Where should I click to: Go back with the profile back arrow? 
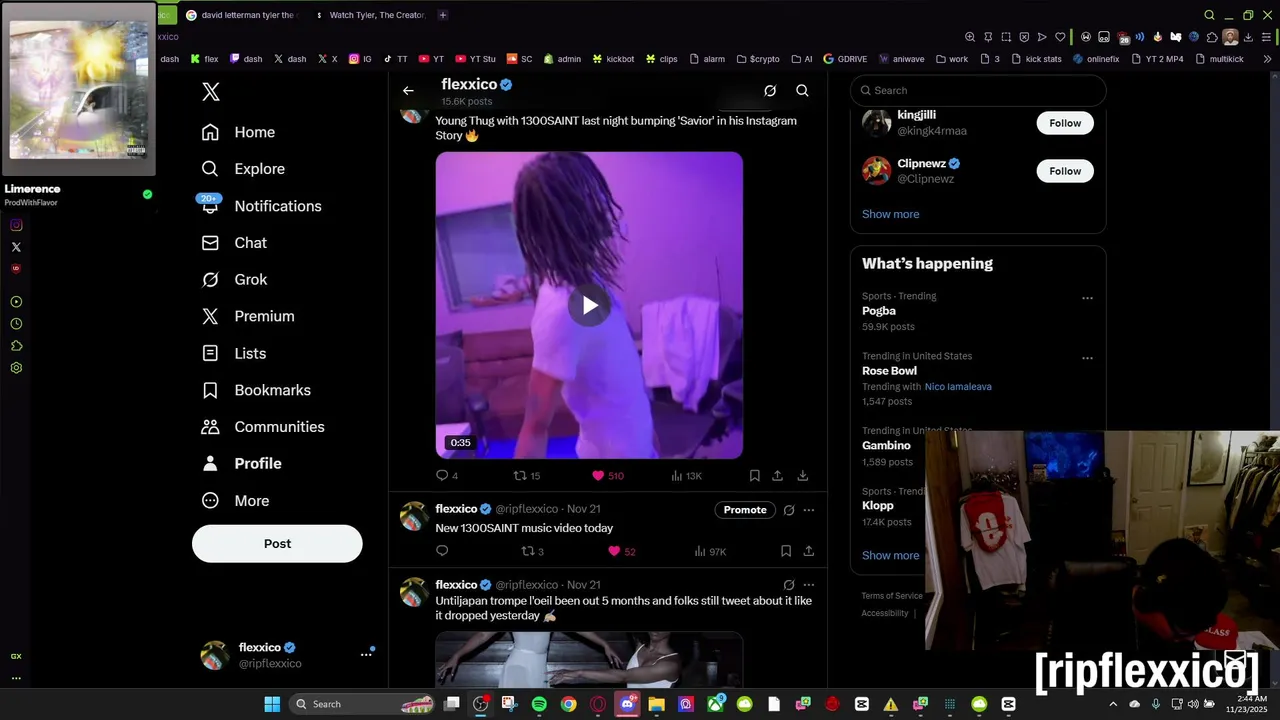[408, 91]
